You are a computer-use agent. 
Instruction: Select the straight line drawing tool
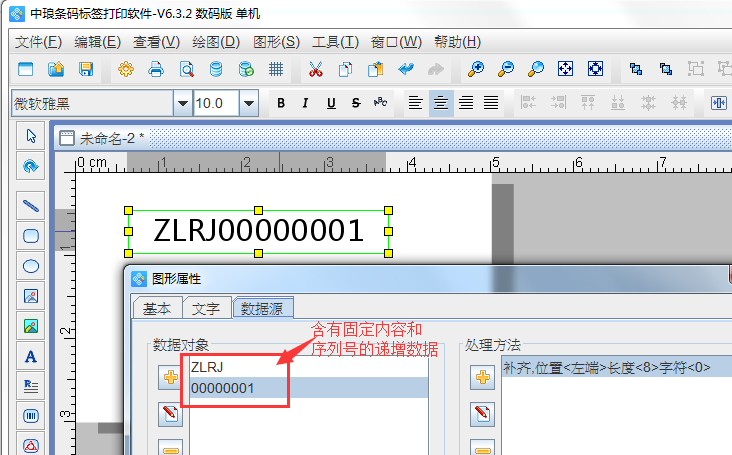(x=31, y=206)
